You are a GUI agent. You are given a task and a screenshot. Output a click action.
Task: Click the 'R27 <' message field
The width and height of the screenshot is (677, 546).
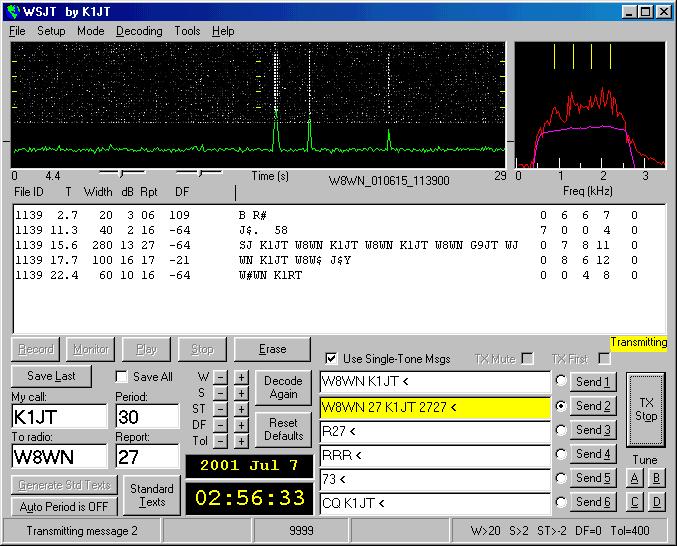435,431
